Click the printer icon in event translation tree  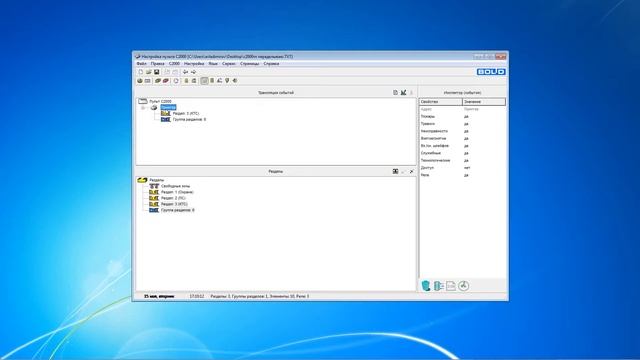tap(154, 107)
